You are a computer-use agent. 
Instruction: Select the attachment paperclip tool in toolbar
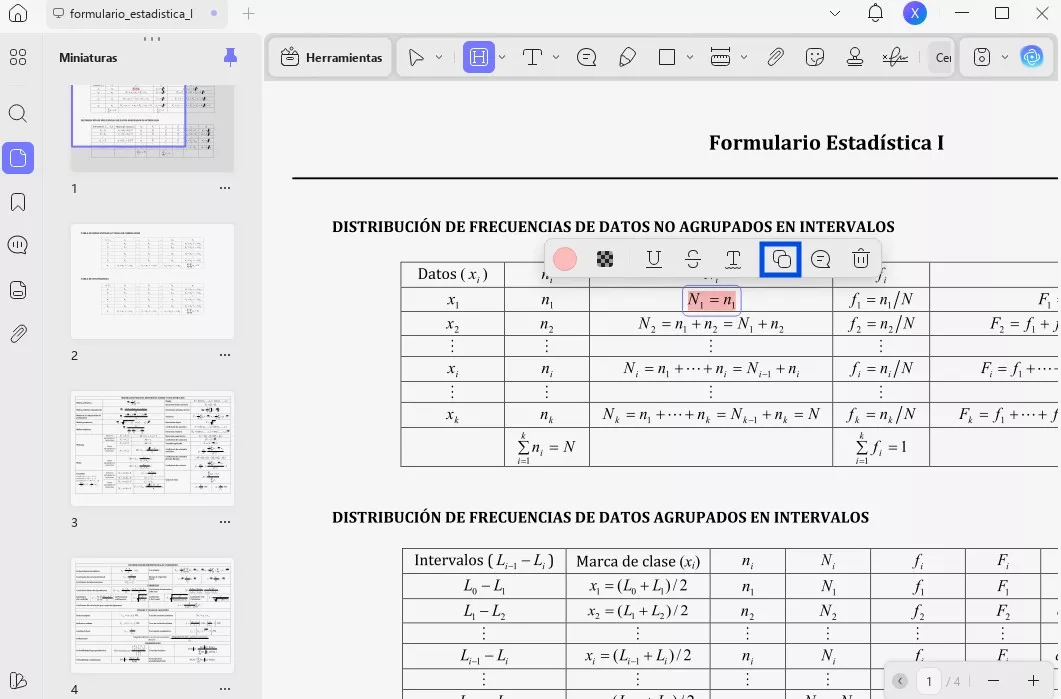tap(775, 58)
